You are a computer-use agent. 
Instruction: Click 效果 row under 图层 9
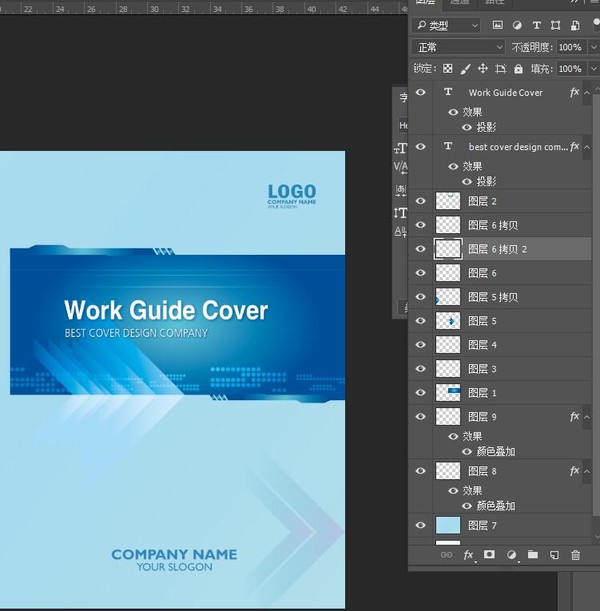tap(472, 436)
